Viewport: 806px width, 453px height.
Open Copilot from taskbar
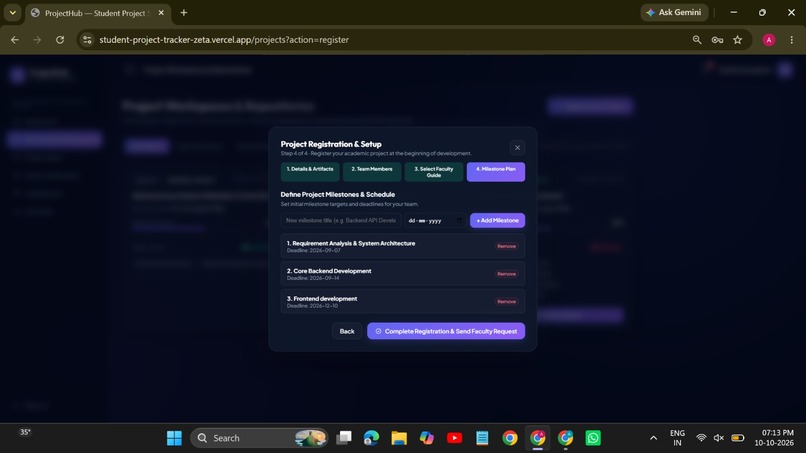coord(427,438)
